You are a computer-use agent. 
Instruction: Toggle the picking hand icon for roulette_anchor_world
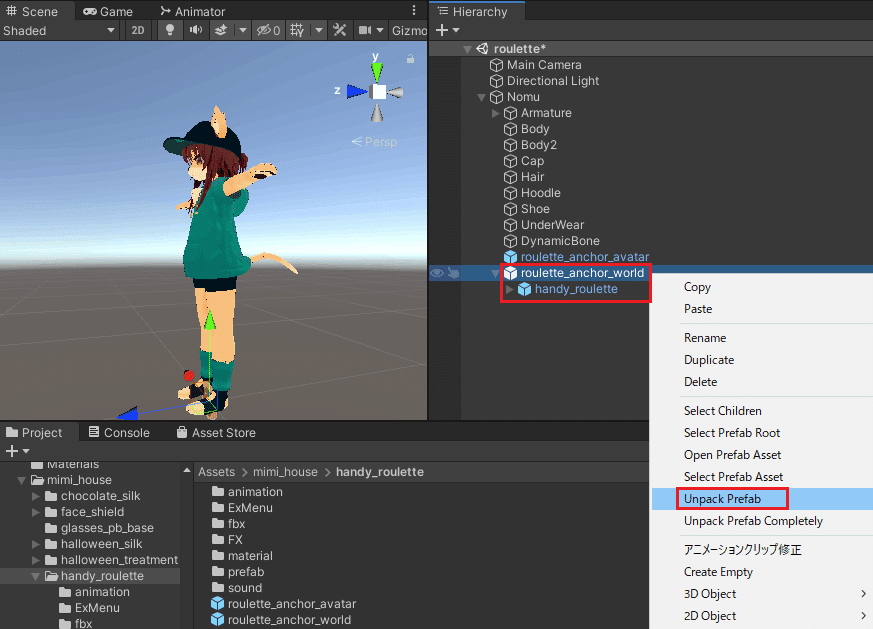coord(454,273)
